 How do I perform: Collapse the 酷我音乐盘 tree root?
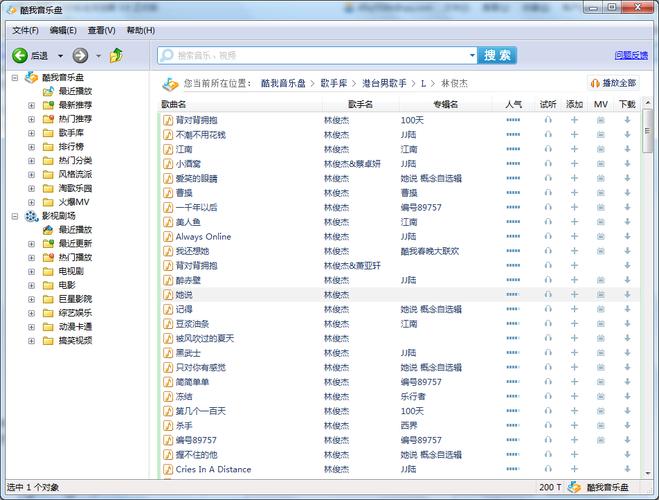click(x=15, y=78)
